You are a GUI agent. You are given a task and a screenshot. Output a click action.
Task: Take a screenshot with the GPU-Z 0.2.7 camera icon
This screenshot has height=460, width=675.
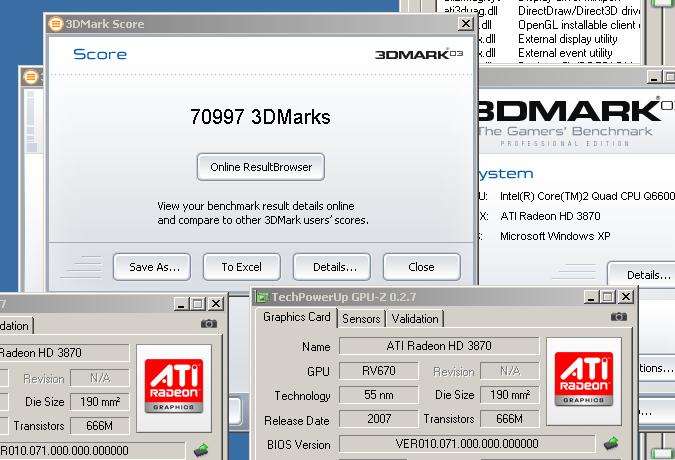[619, 317]
